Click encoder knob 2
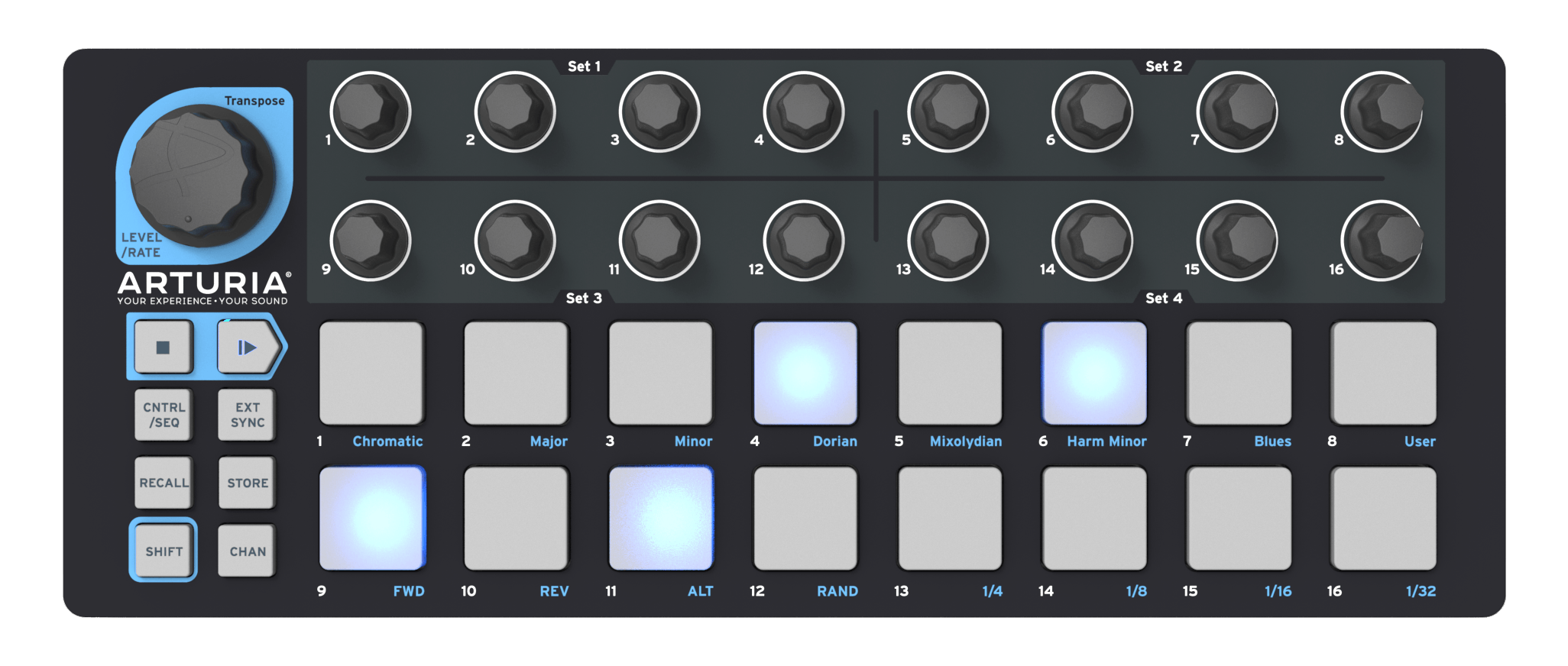The height and width of the screenshot is (666, 1568). tap(515, 112)
